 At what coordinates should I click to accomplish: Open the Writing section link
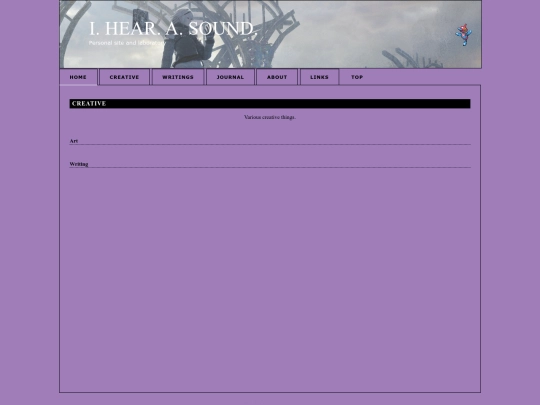79,164
